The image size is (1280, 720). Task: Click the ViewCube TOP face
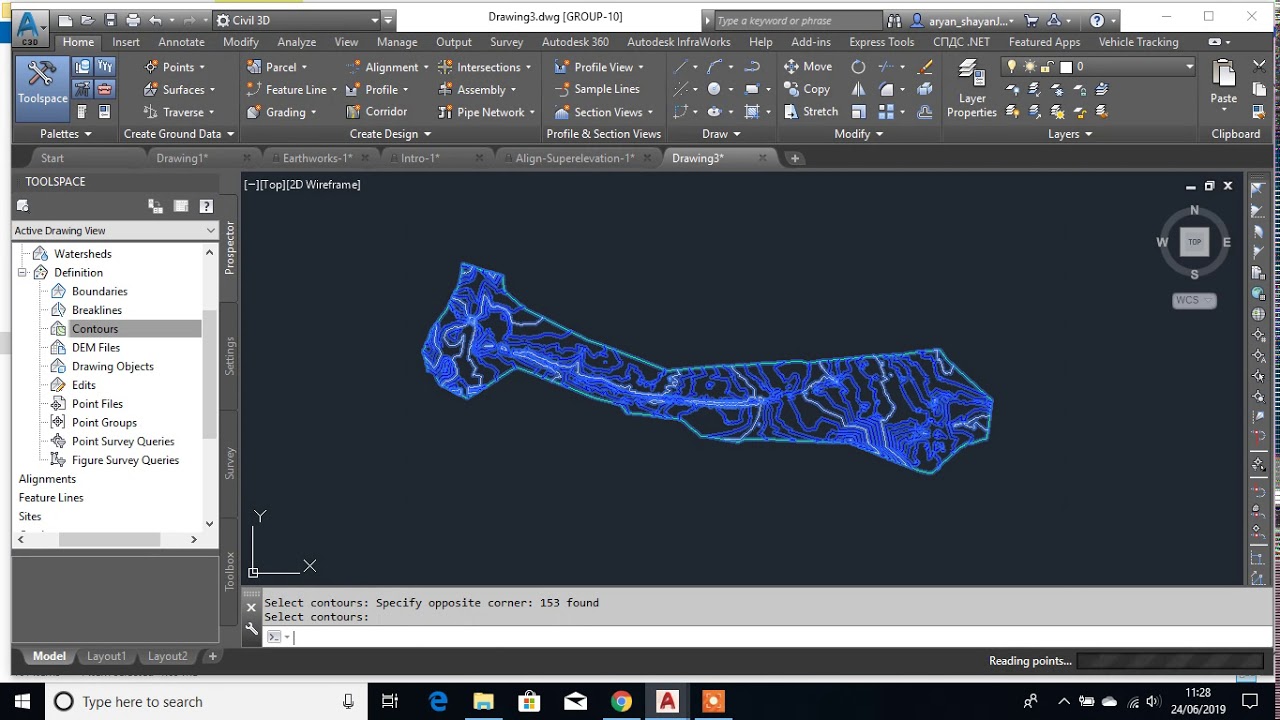pyautogui.click(x=1194, y=242)
